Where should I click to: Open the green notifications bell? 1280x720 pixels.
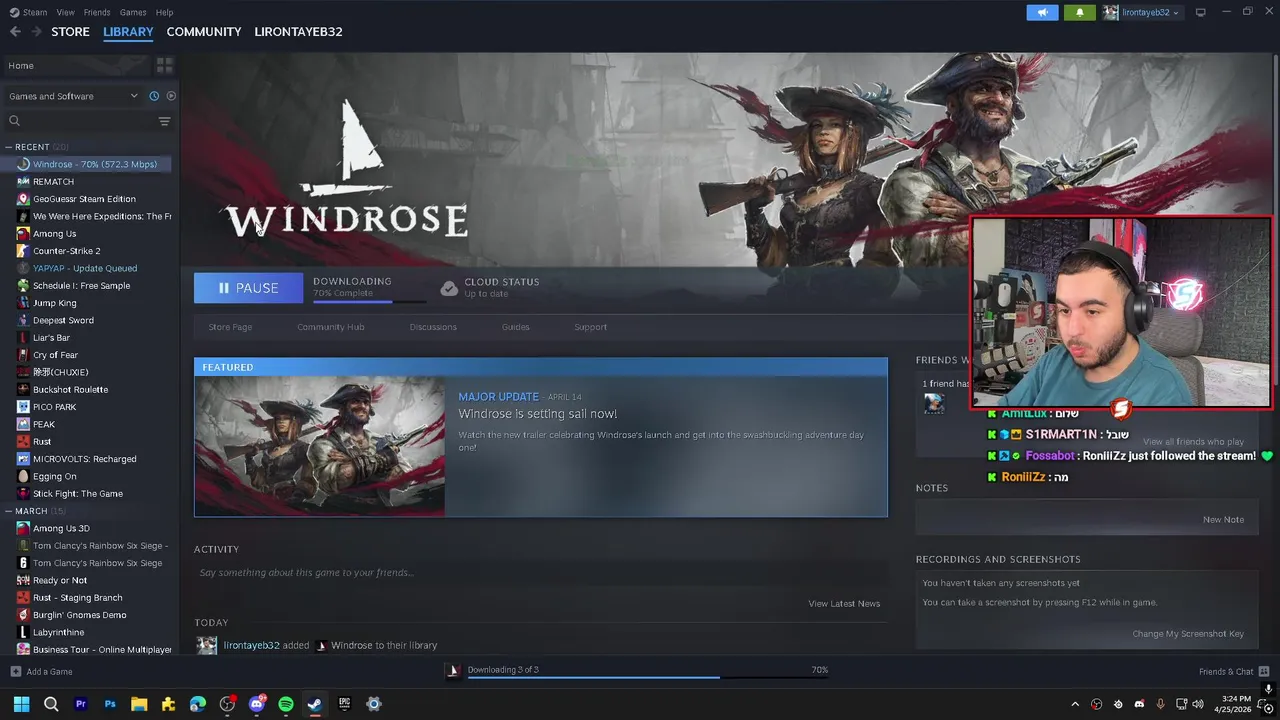coord(1079,12)
